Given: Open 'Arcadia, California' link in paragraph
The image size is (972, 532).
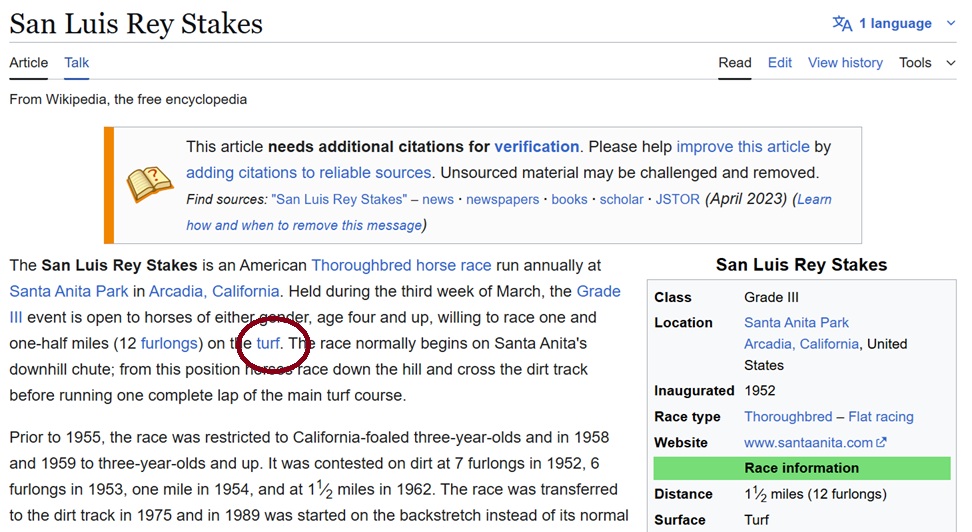Looking at the screenshot, I should 214,291.
